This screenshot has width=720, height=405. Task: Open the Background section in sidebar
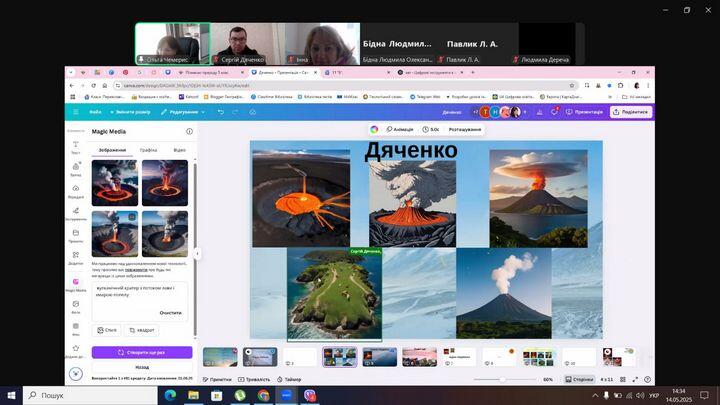point(76,329)
